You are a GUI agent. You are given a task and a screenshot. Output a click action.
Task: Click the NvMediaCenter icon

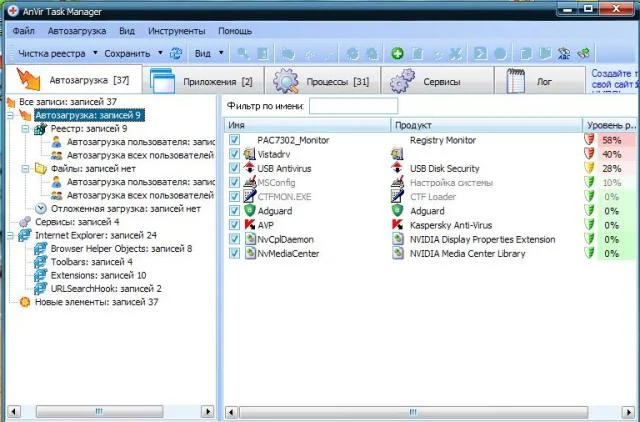pos(249,253)
